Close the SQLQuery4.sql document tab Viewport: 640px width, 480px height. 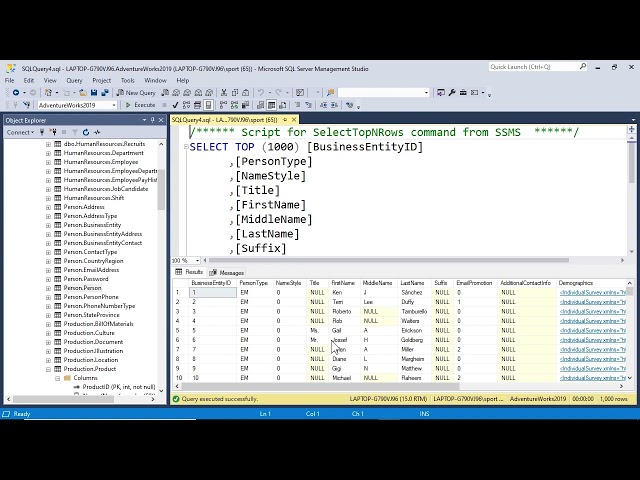[294, 120]
